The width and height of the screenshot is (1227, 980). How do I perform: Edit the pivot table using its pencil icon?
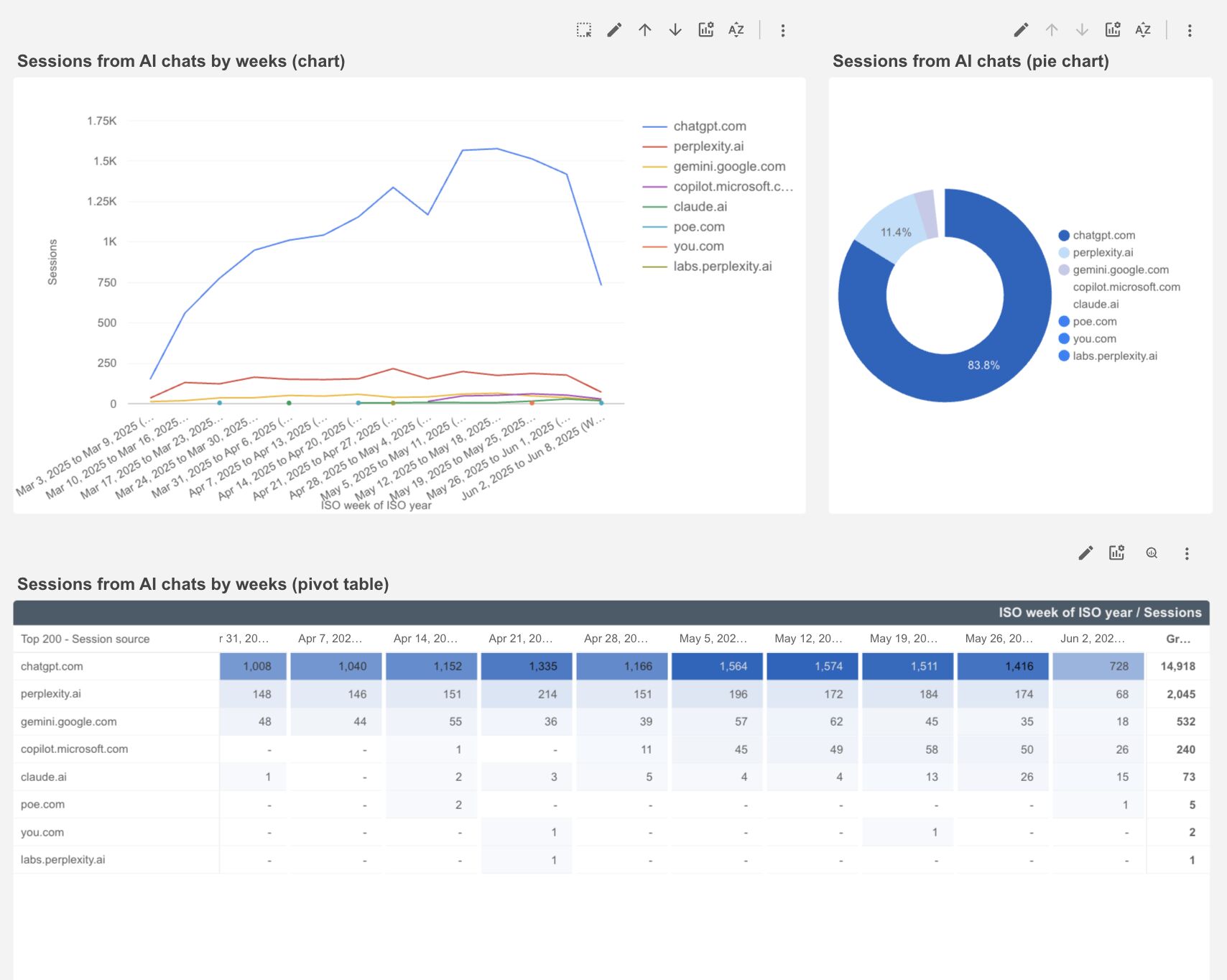(1085, 553)
